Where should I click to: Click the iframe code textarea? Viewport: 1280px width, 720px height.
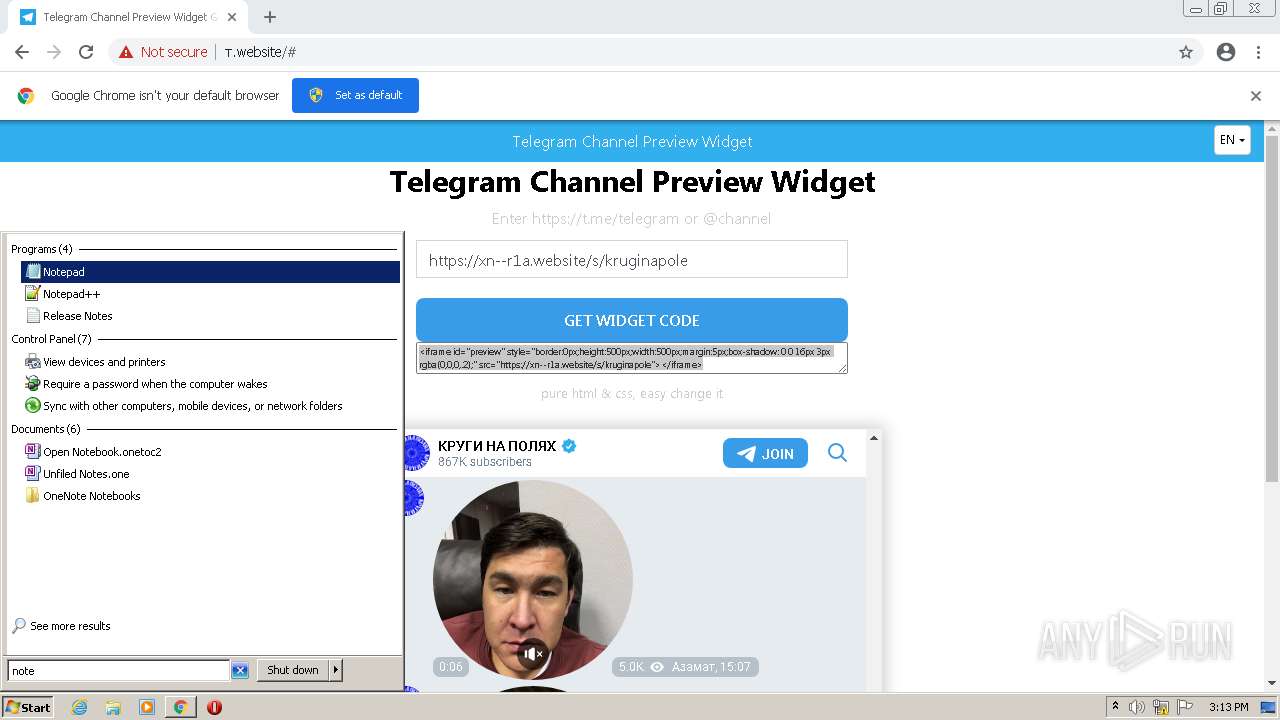pos(632,358)
